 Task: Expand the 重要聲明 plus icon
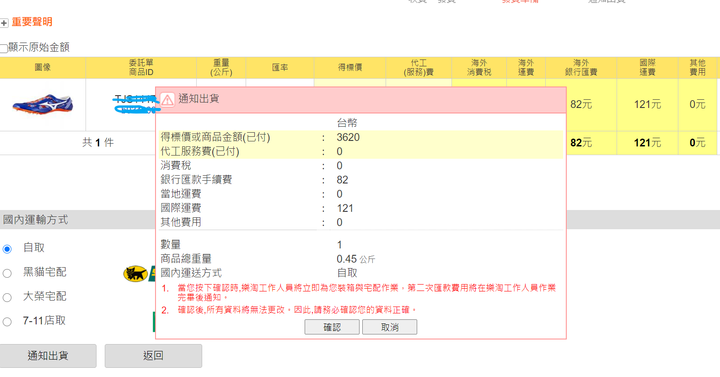coord(4,23)
